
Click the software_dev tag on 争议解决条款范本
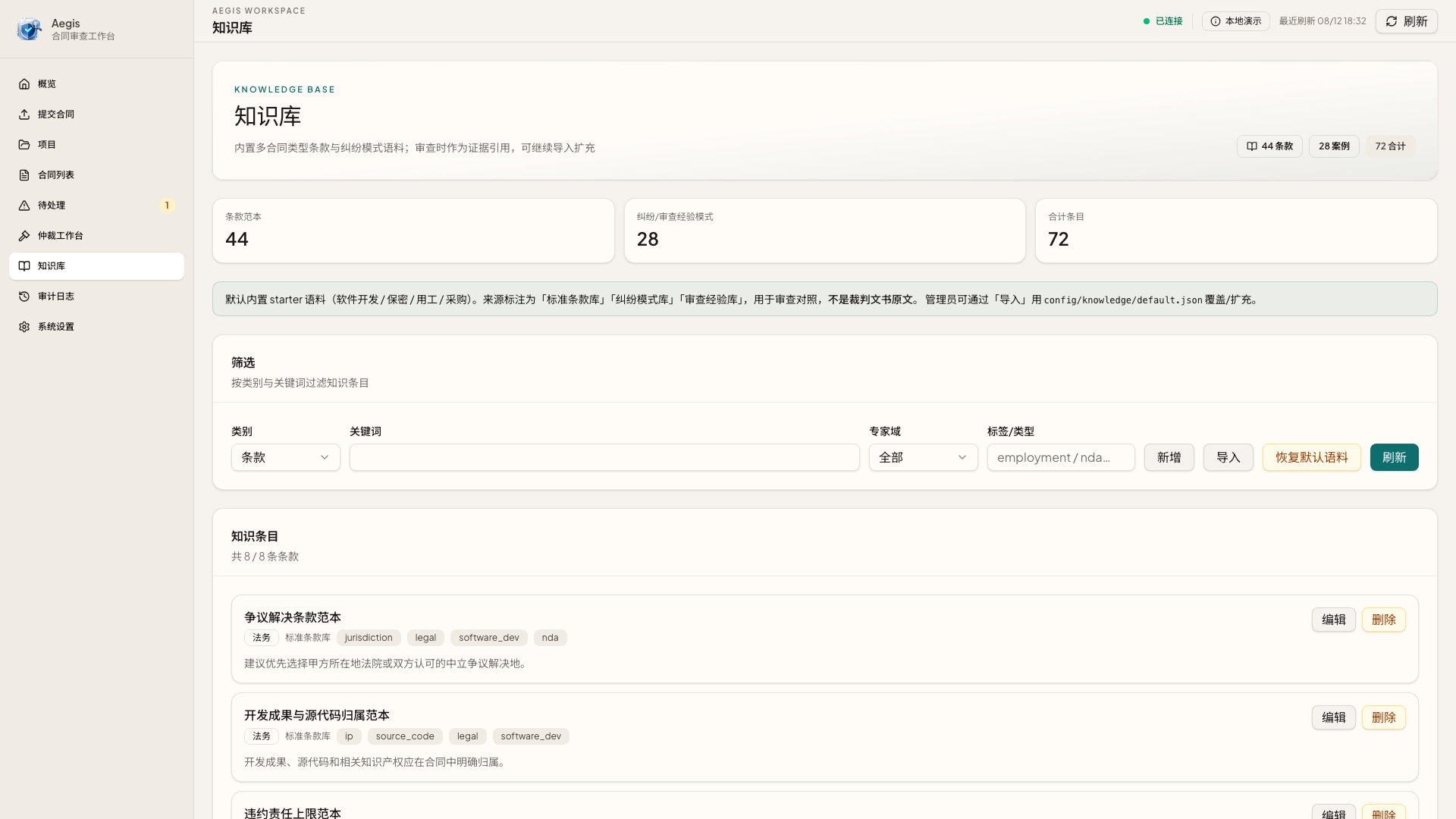489,638
